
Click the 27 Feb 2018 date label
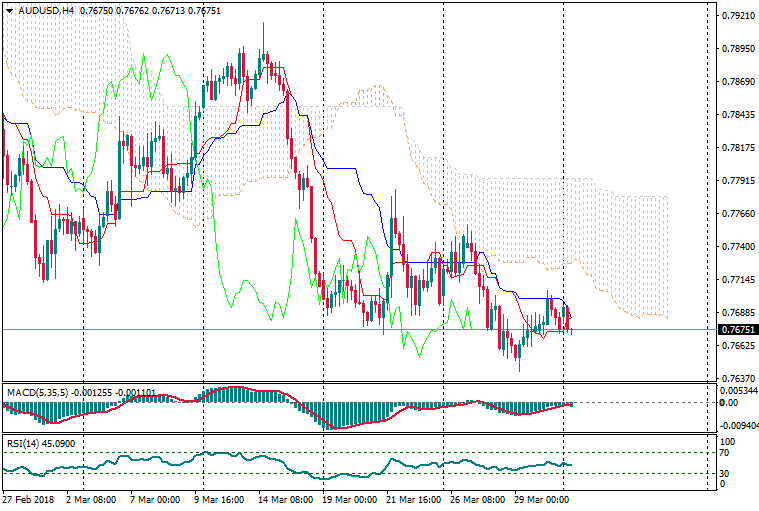point(29,498)
